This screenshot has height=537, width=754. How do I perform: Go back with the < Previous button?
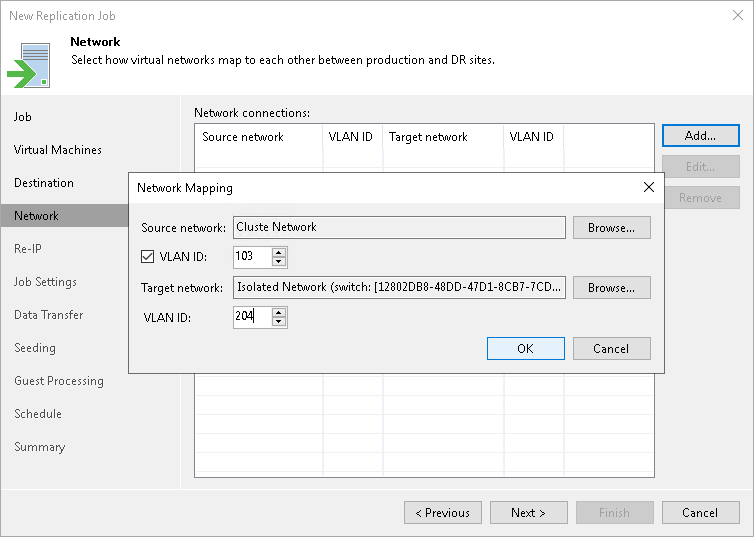(443, 513)
